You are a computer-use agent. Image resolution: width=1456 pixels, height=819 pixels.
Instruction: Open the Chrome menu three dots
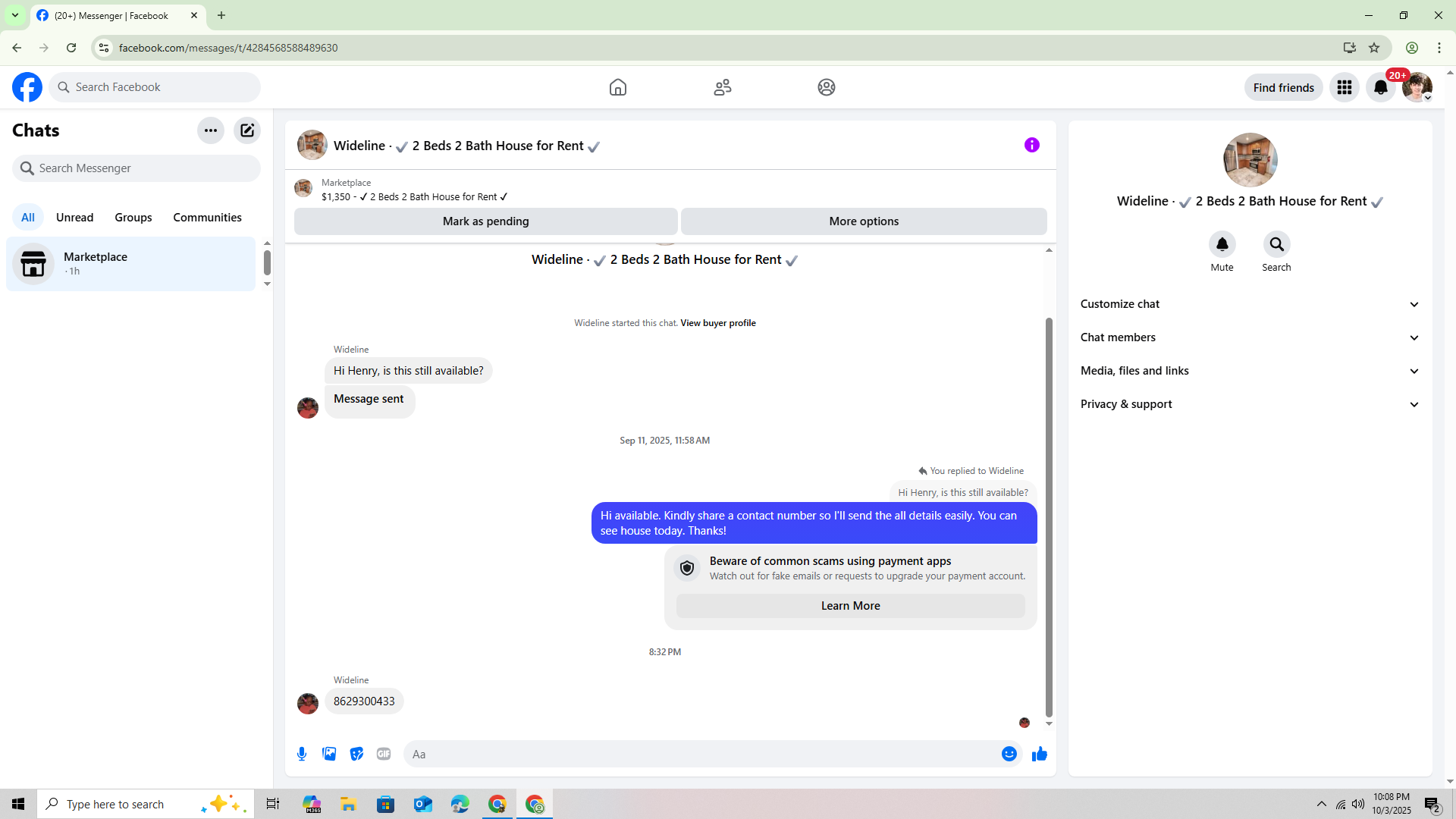click(x=1439, y=48)
